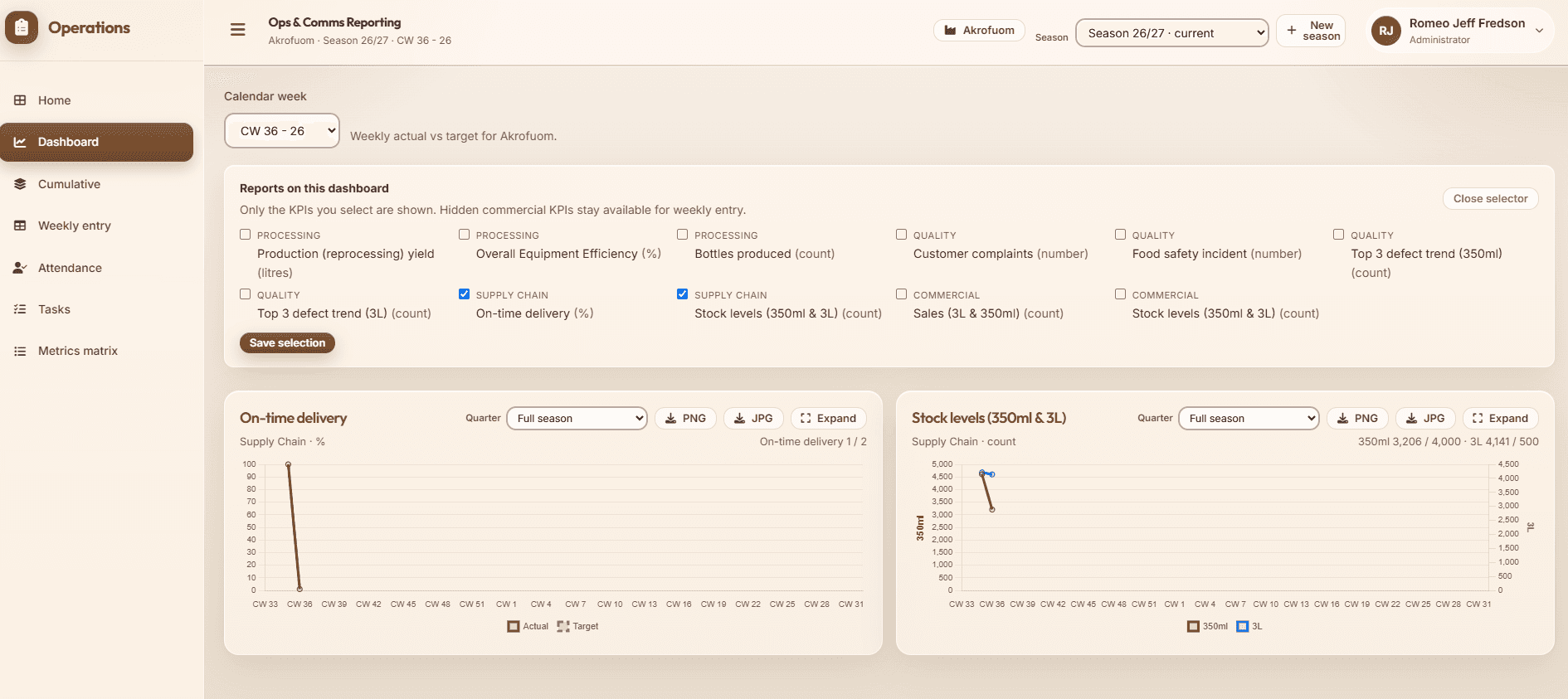
Task: Toggle 3L legend swatch in Stock levels
Action: tap(1242, 627)
